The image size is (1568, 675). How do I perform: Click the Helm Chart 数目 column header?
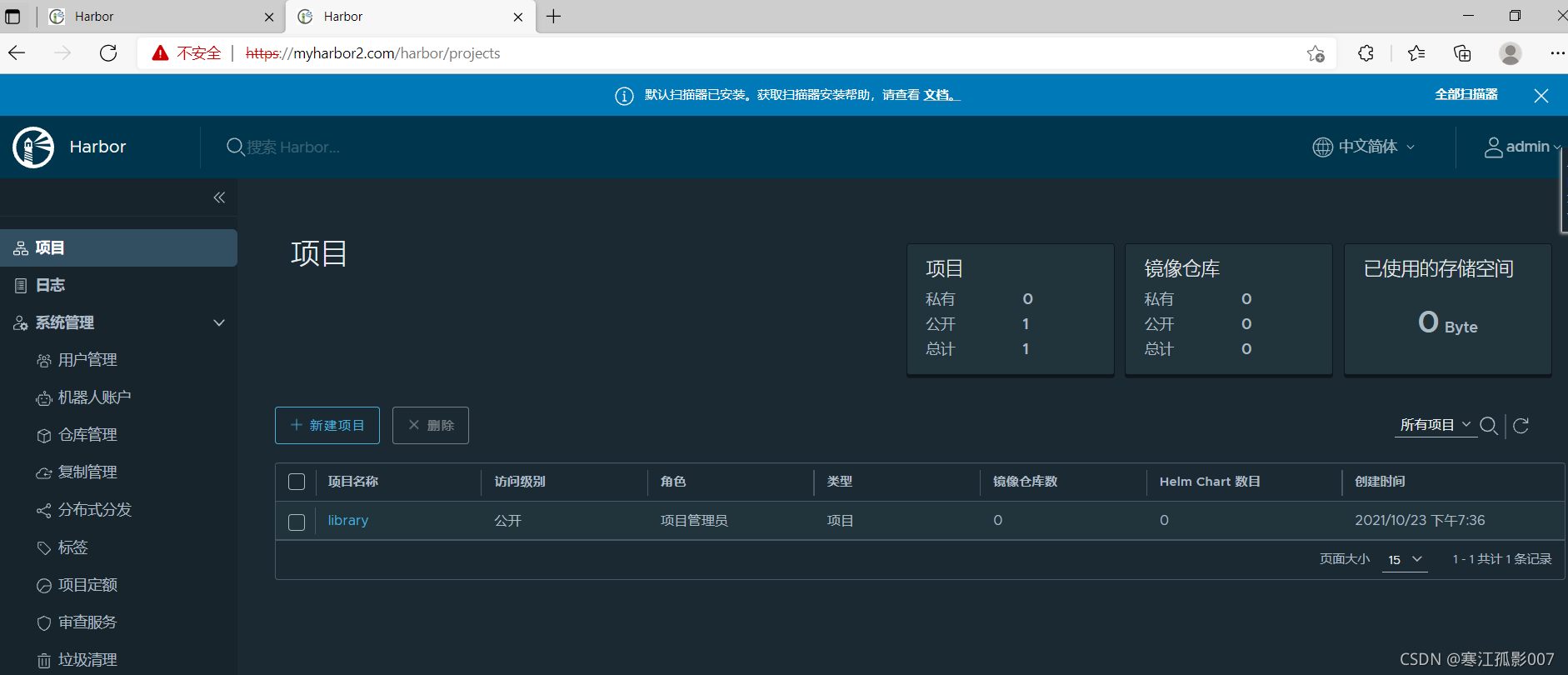[1210, 482]
